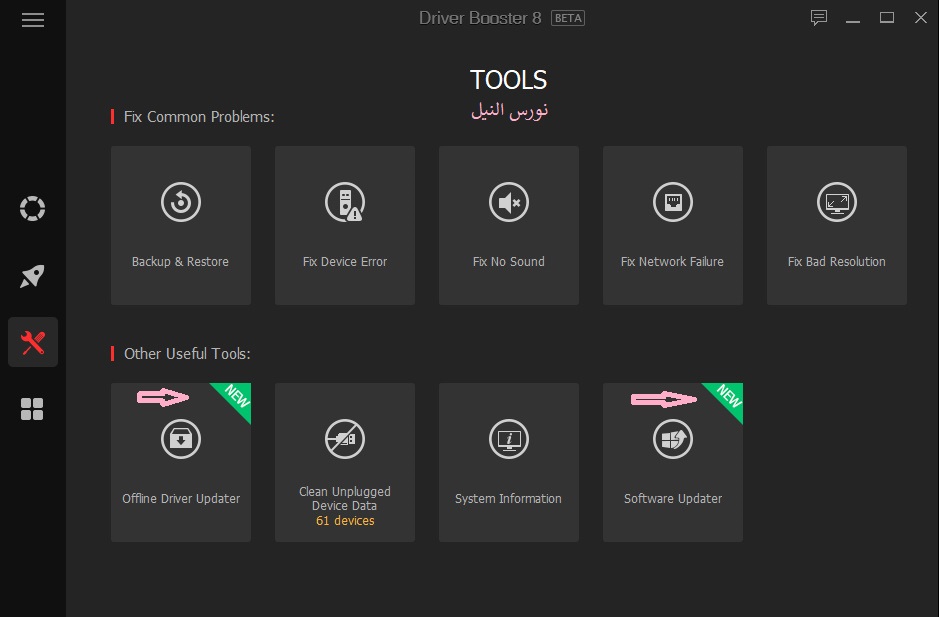The height and width of the screenshot is (617, 939).
Task: Click the Fix Bad Resolution monitor icon
Action: (837, 203)
